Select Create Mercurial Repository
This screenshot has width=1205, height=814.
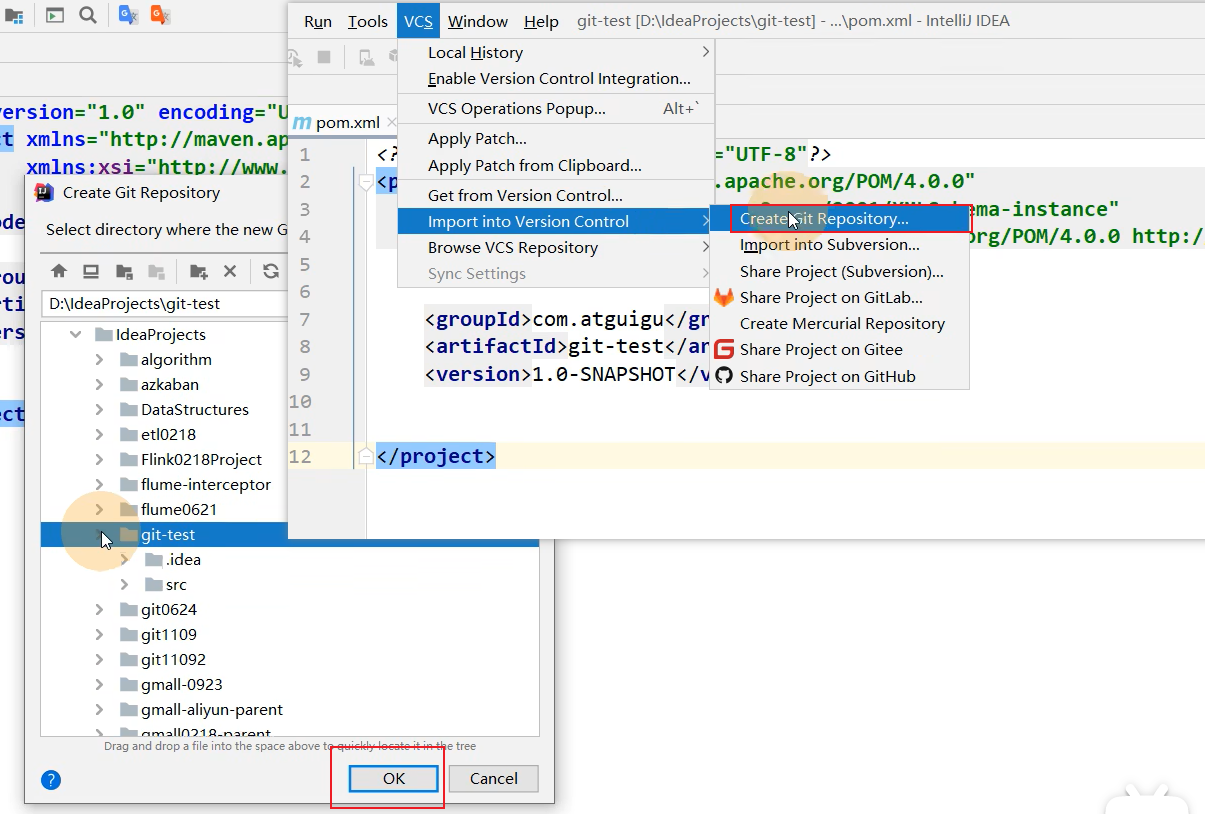coord(839,324)
